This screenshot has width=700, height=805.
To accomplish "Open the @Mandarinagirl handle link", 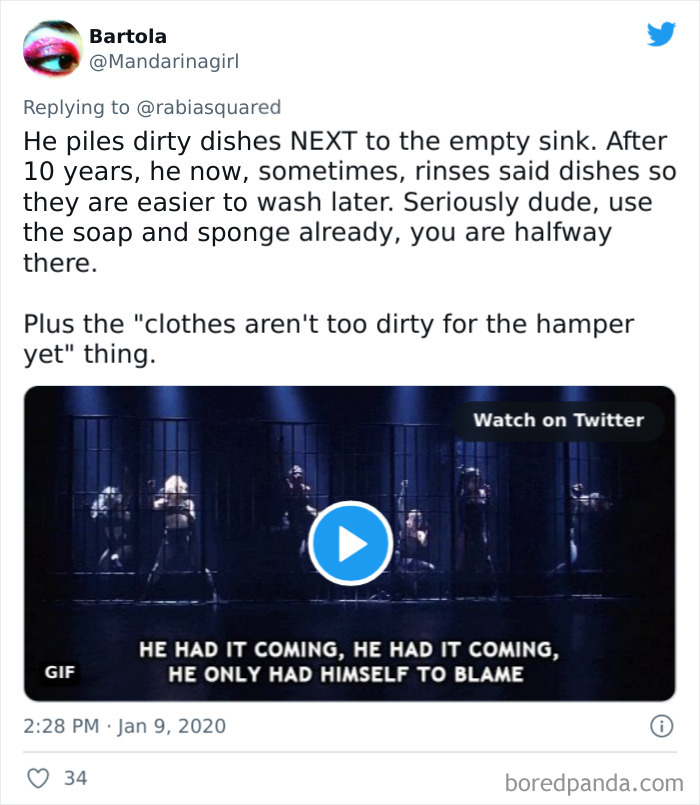I will click(164, 62).
